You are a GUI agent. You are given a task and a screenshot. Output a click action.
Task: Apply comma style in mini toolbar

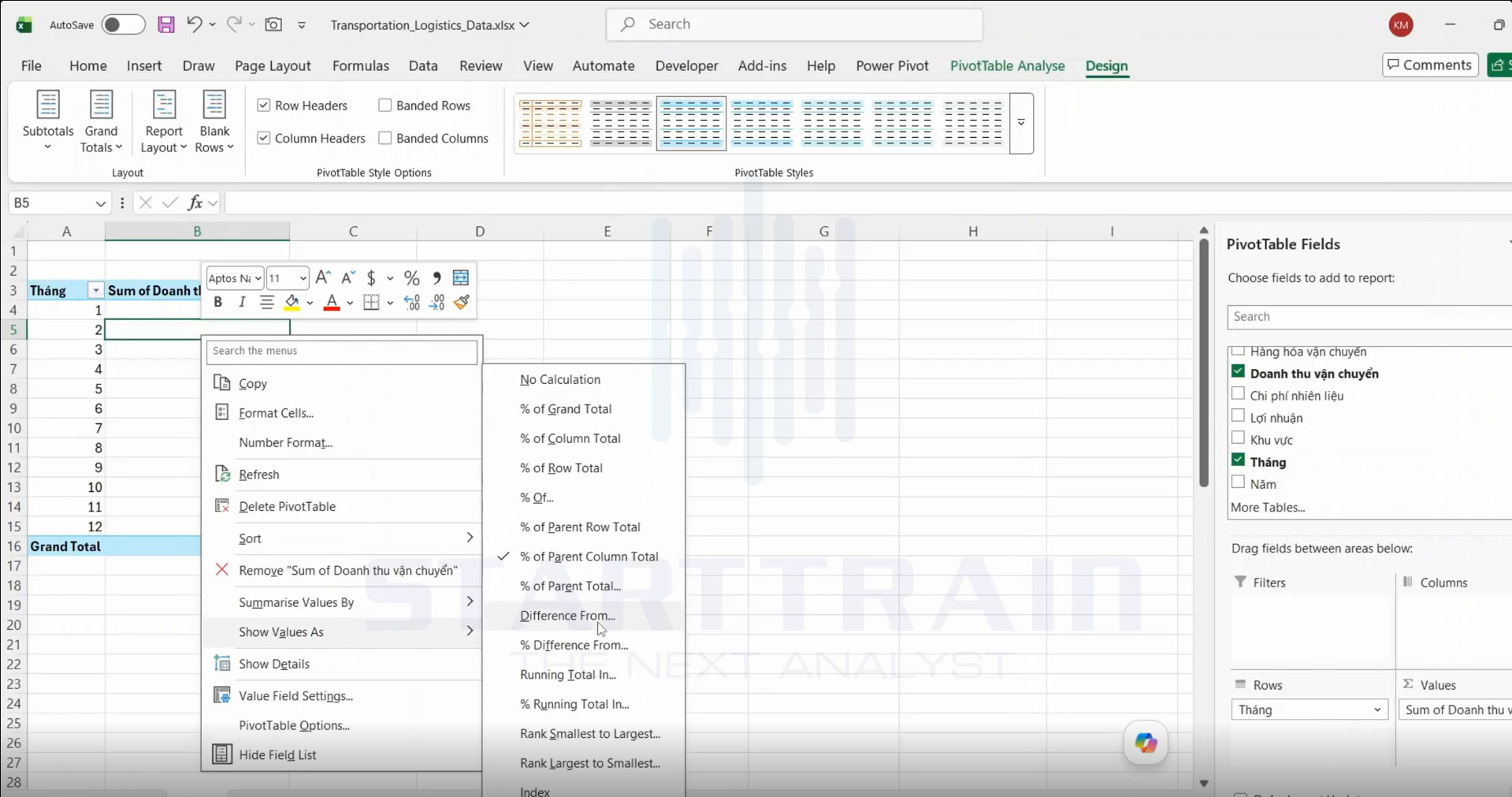(x=437, y=277)
